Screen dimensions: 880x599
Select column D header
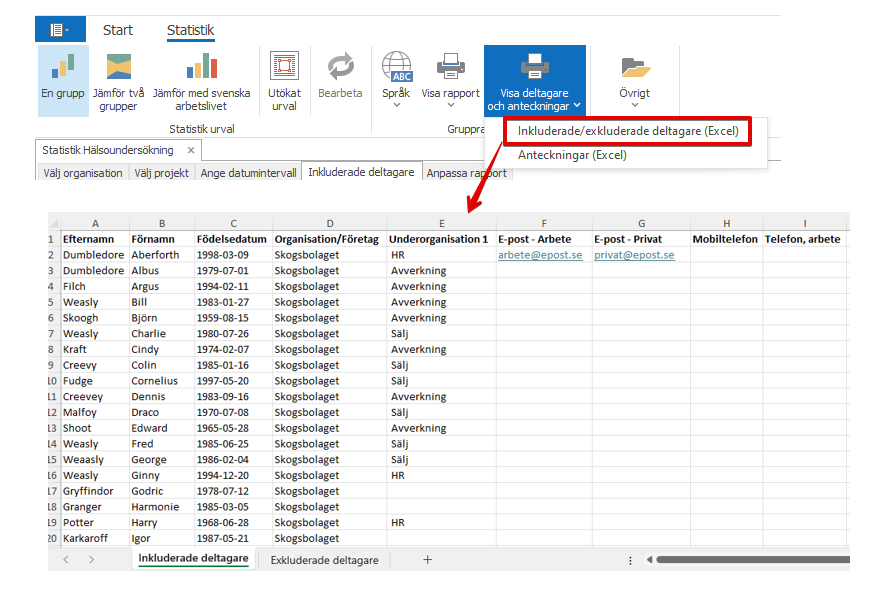330,223
